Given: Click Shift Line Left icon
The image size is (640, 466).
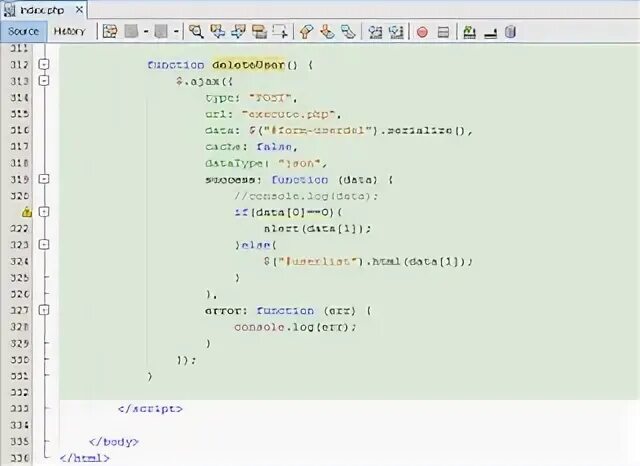Looking at the screenshot, I should (375, 31).
